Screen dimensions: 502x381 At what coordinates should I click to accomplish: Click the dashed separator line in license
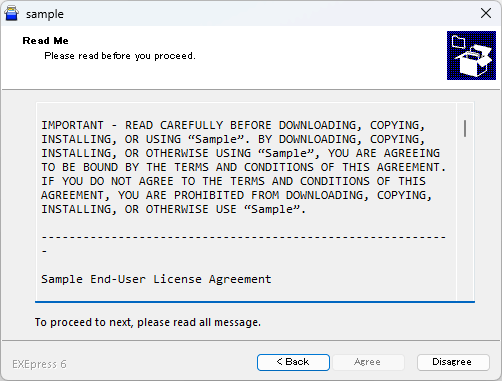(x=244, y=237)
